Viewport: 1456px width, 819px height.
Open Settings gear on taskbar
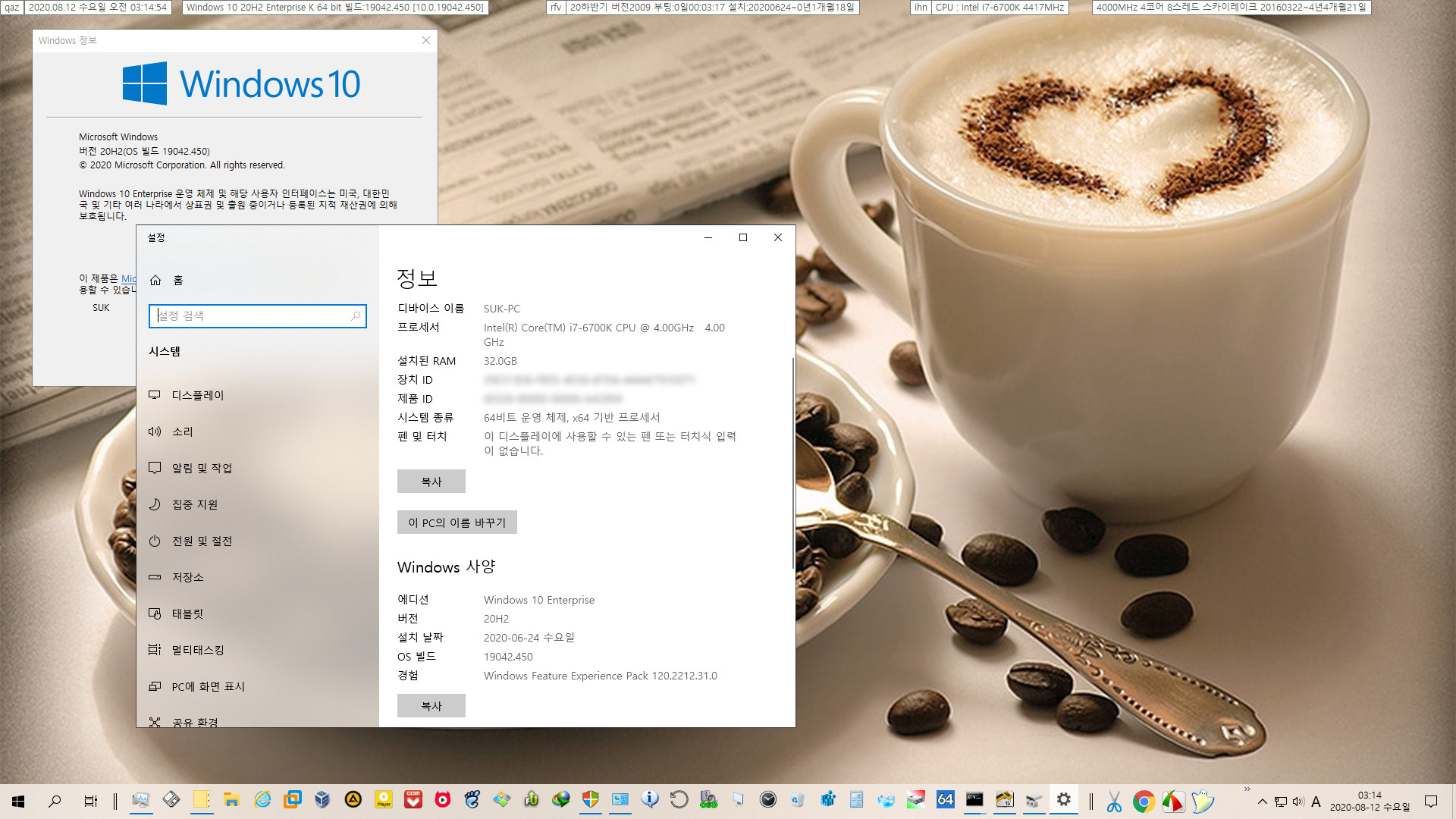1064,800
